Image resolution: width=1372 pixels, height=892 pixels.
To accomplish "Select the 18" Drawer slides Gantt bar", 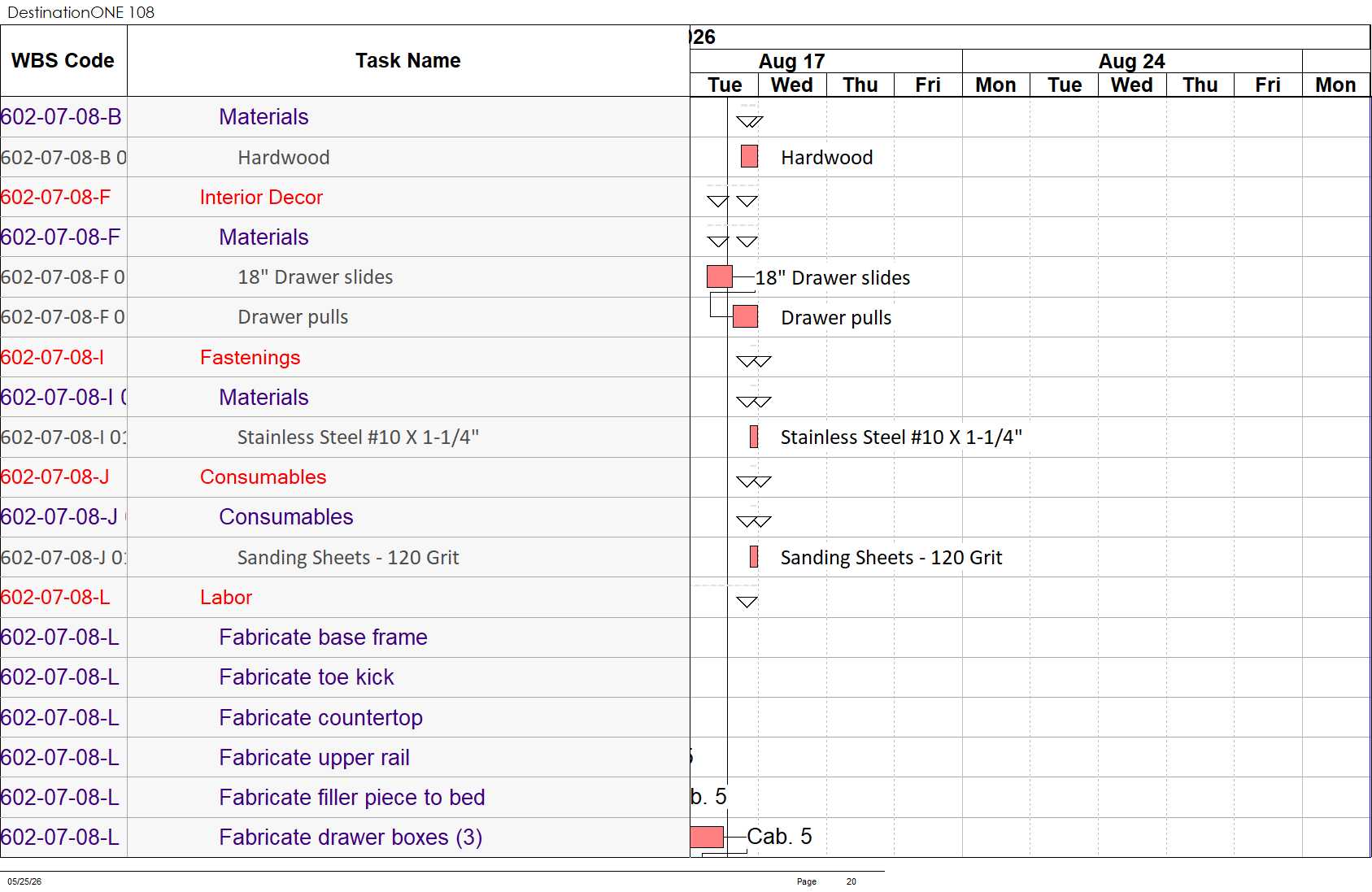I will tap(720, 276).
